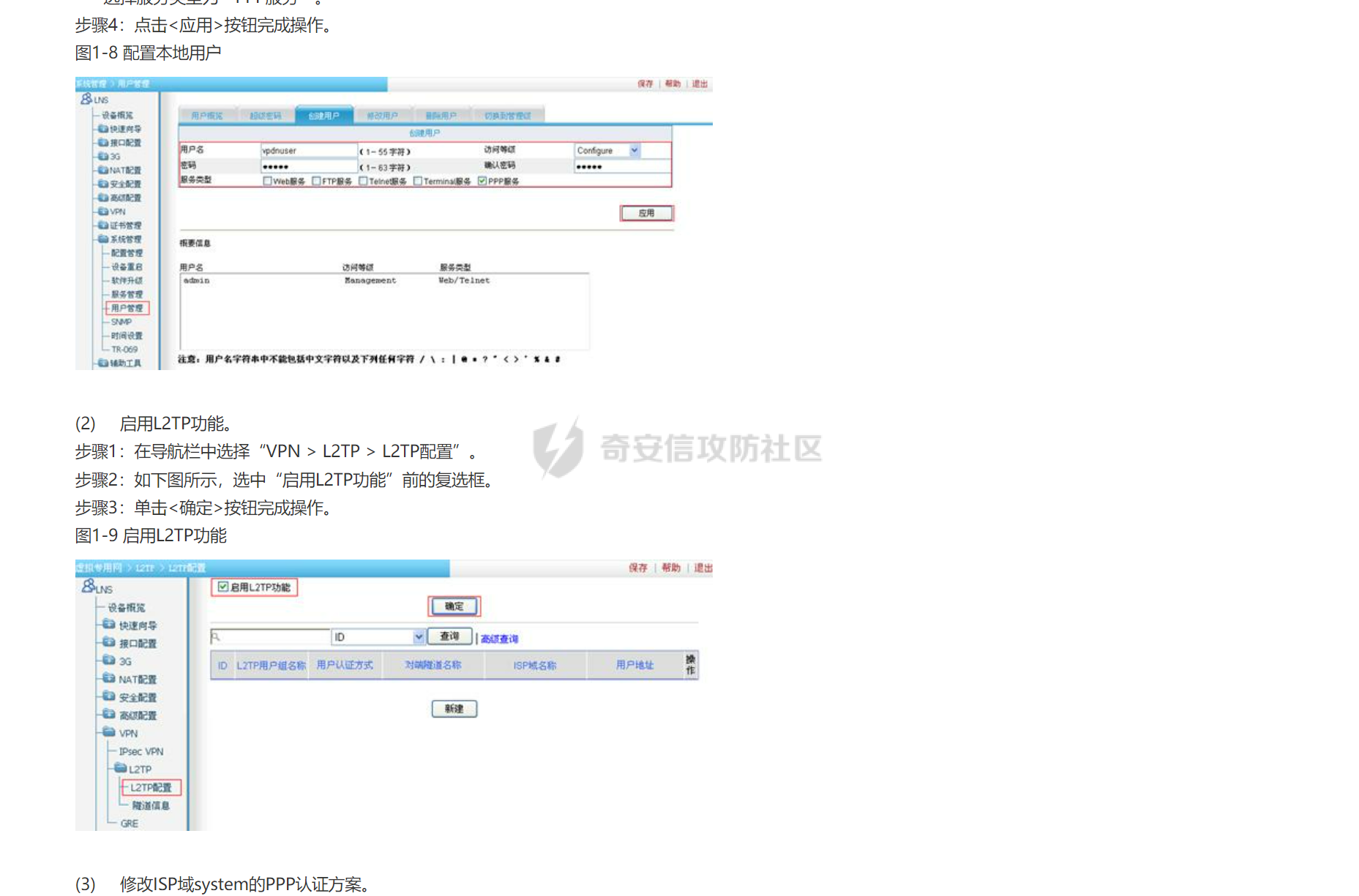1359x896 pixels.
Task: Select GRE in the VPN tree
Action: coord(130,824)
